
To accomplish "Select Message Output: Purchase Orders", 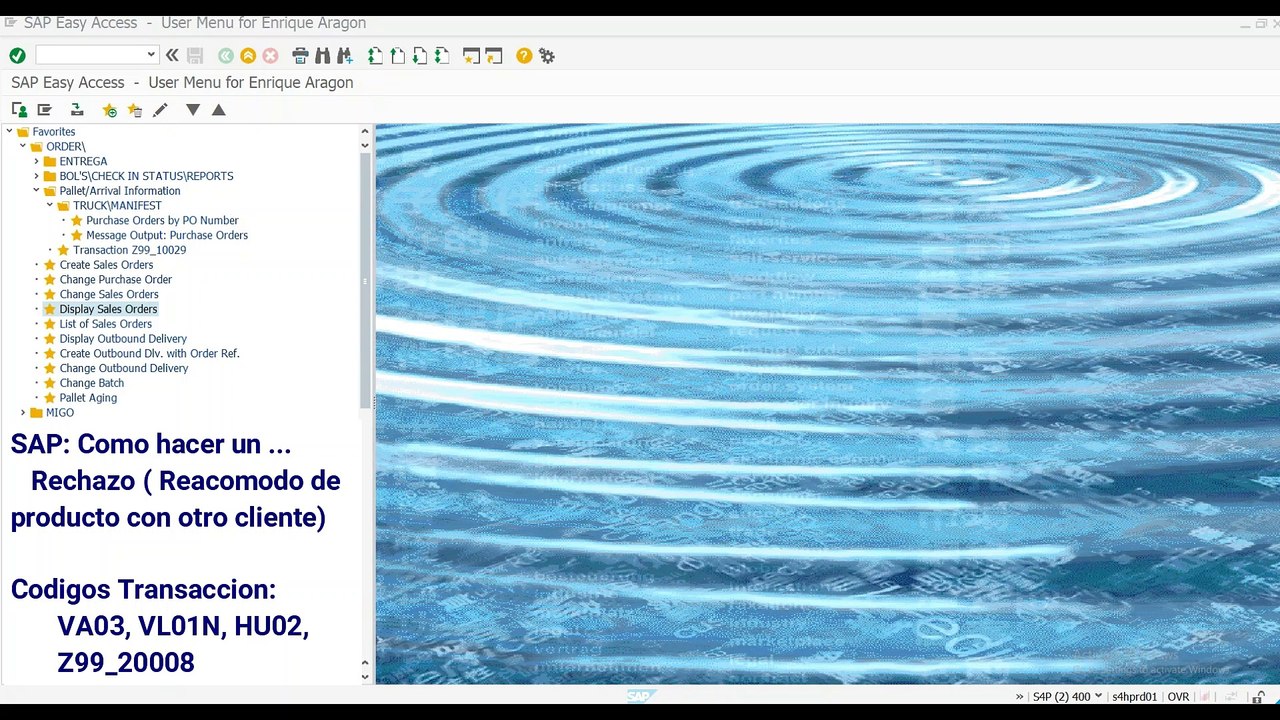I will [x=167, y=235].
